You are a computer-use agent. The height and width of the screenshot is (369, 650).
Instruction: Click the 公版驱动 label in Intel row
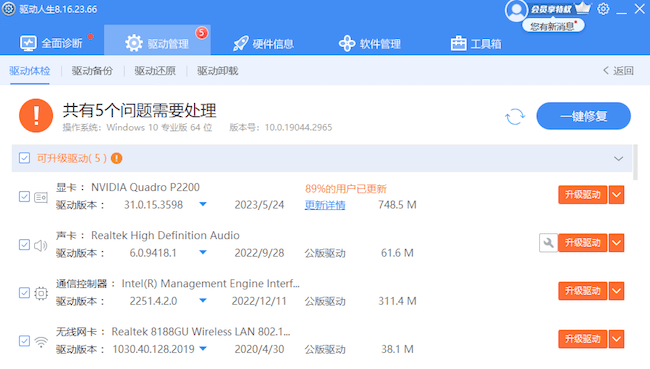tap(325, 301)
